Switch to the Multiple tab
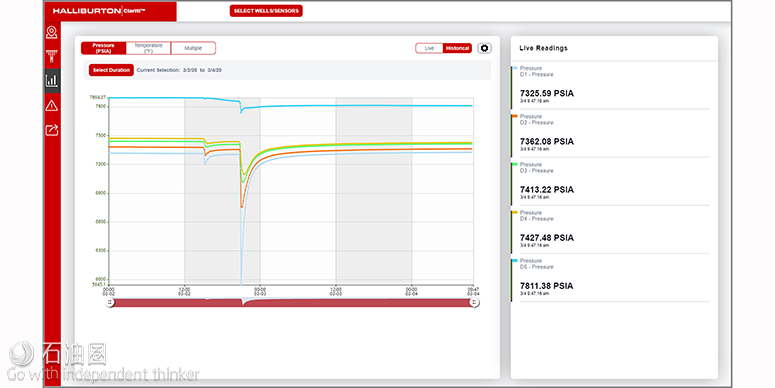This screenshot has height=388, width=775. tap(193, 48)
